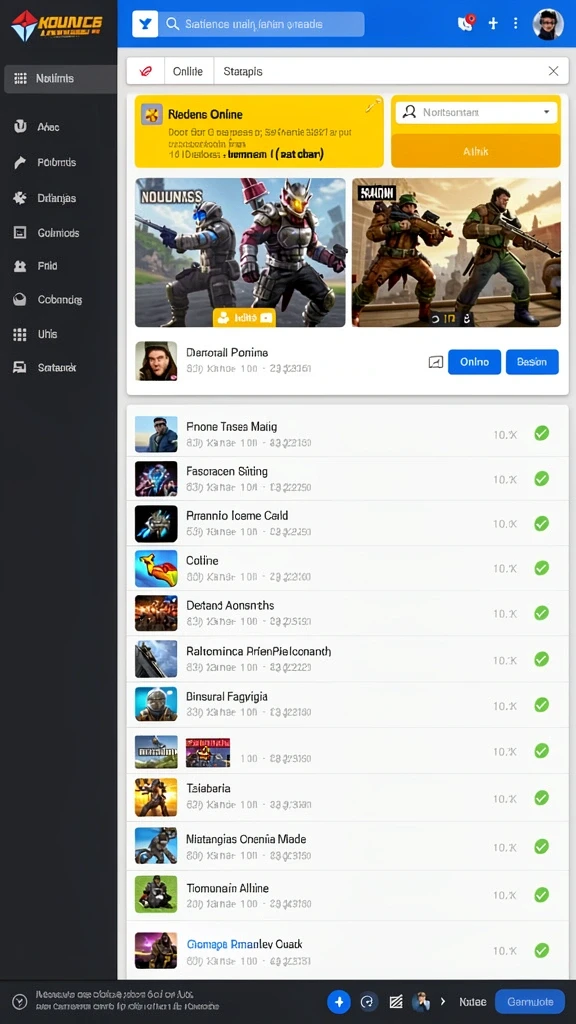Click the blue Onlno button
Image resolution: width=576 pixels, height=1024 pixels.
pos(474,362)
